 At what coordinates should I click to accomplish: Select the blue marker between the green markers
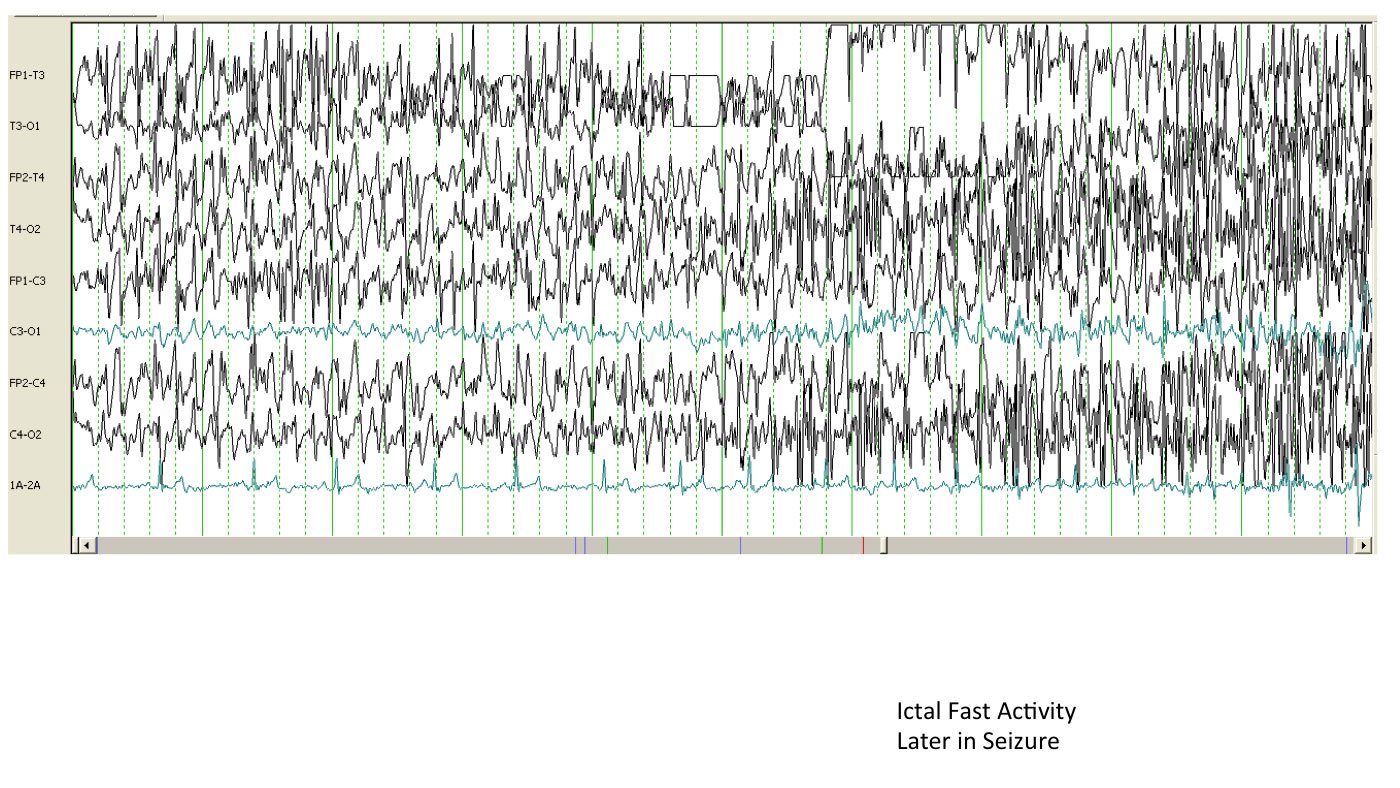coord(740,545)
